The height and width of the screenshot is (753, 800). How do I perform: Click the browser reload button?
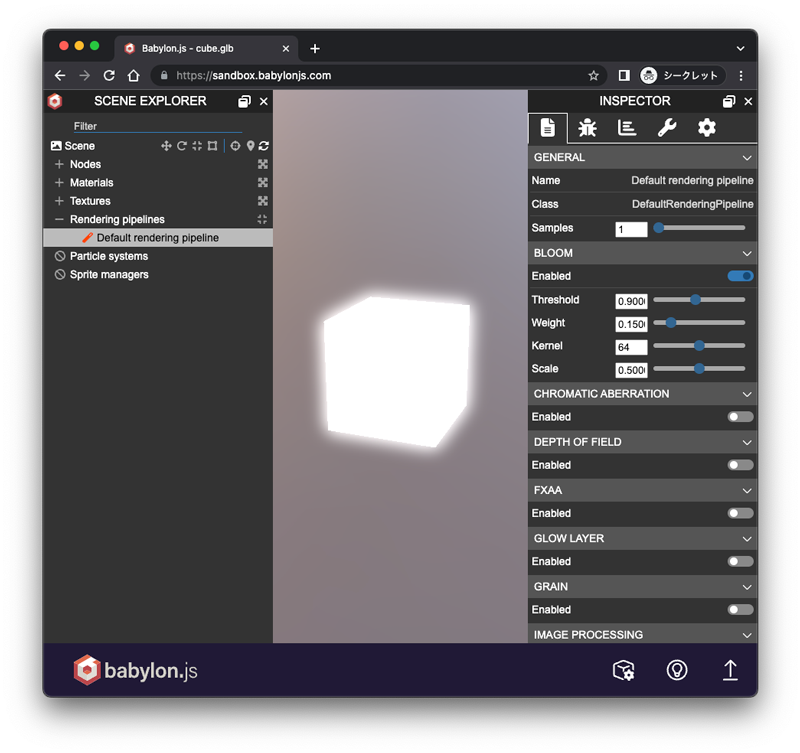click(109, 76)
